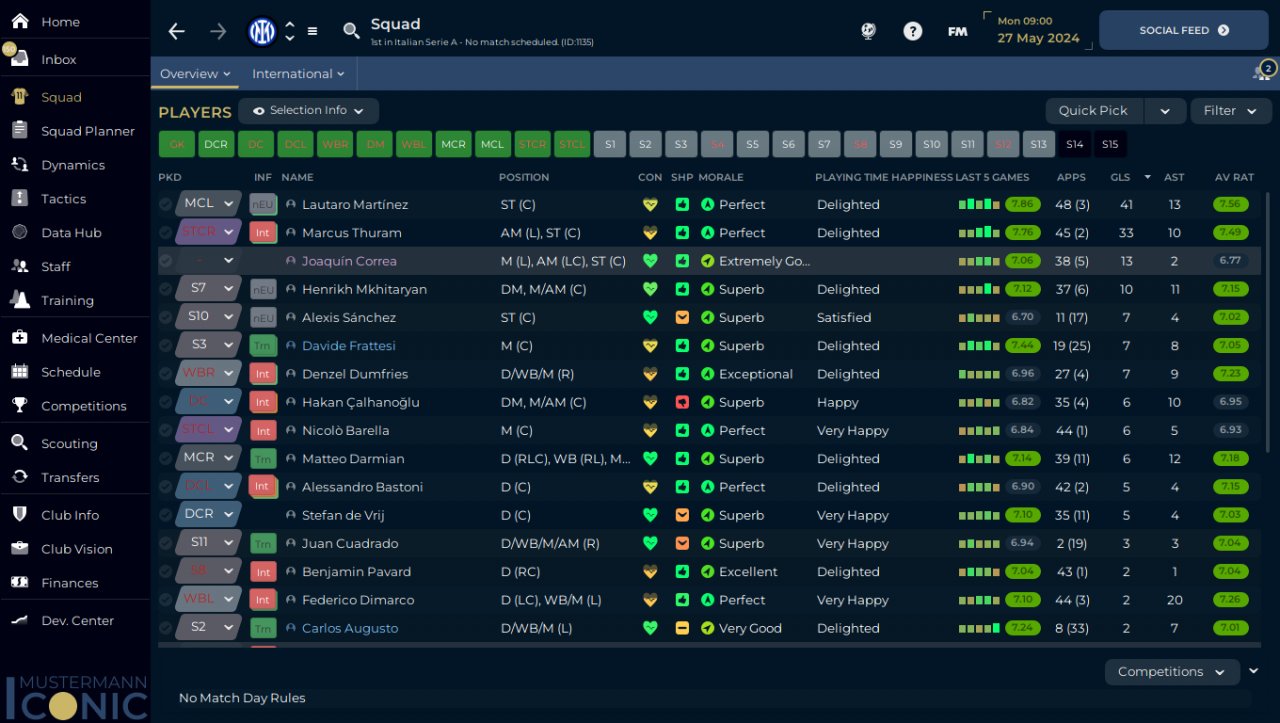Open the help question mark icon
This screenshot has width=1280, height=723.
coord(912,31)
